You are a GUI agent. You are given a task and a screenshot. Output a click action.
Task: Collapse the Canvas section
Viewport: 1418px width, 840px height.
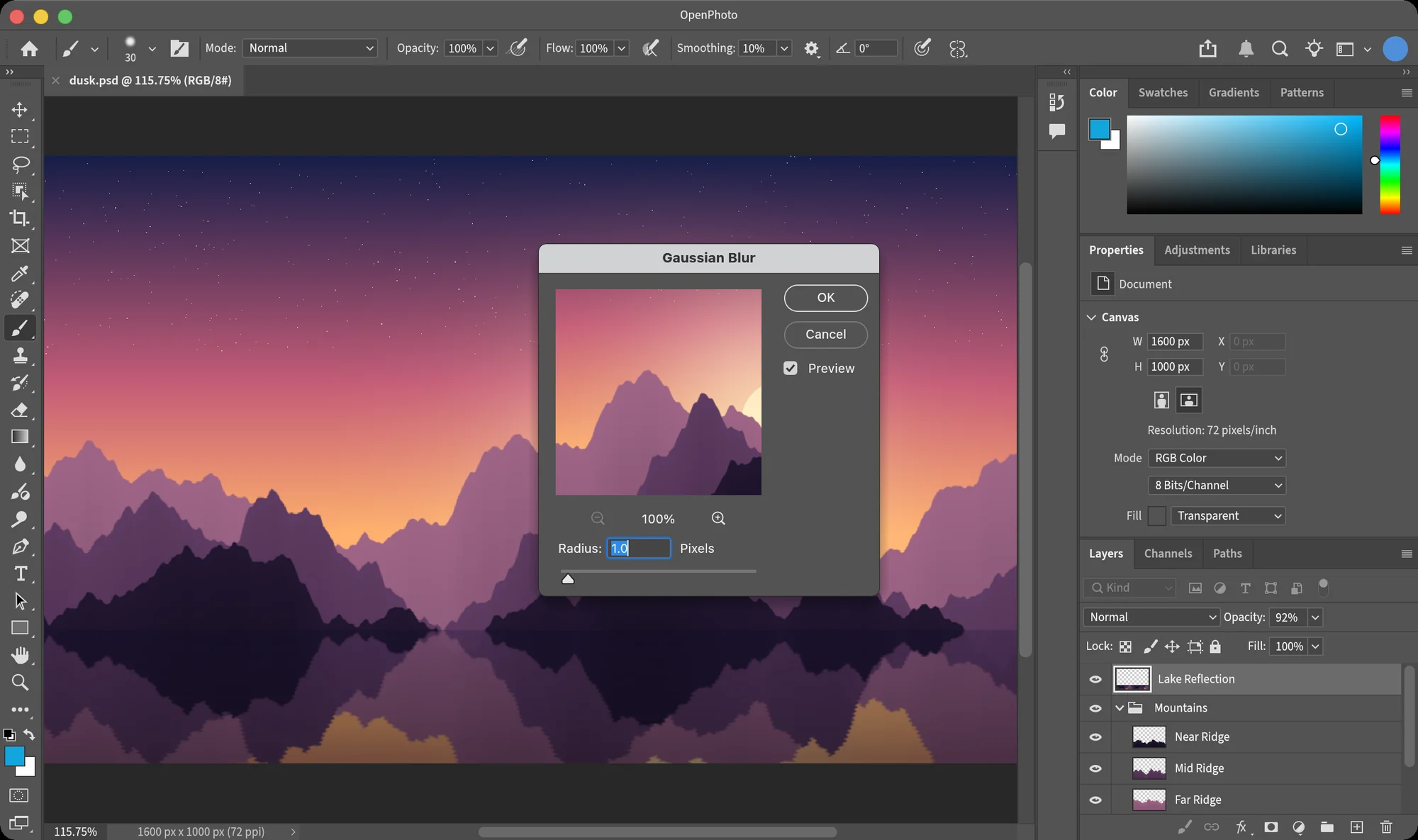click(1091, 318)
